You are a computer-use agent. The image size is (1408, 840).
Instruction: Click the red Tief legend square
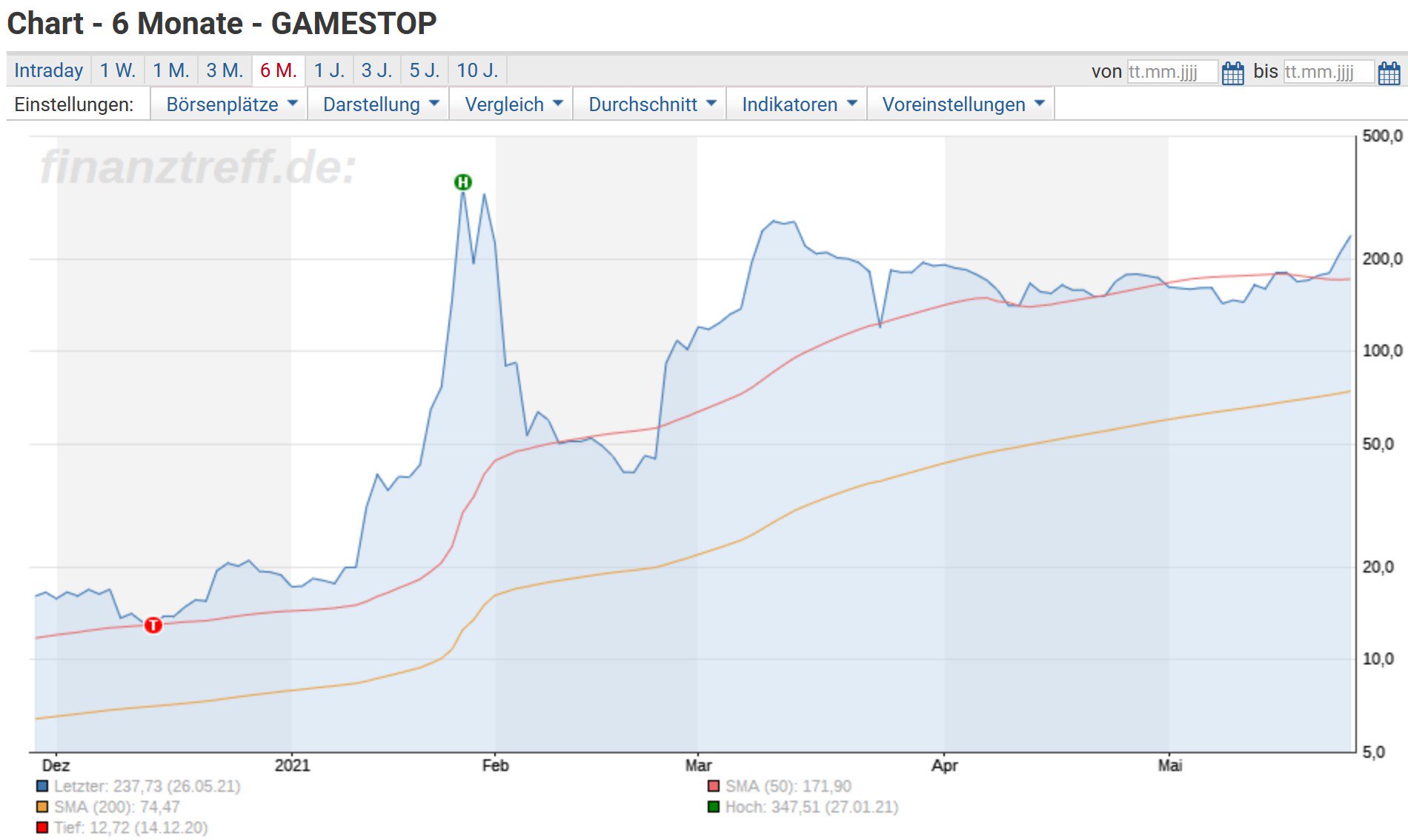[x=42, y=827]
